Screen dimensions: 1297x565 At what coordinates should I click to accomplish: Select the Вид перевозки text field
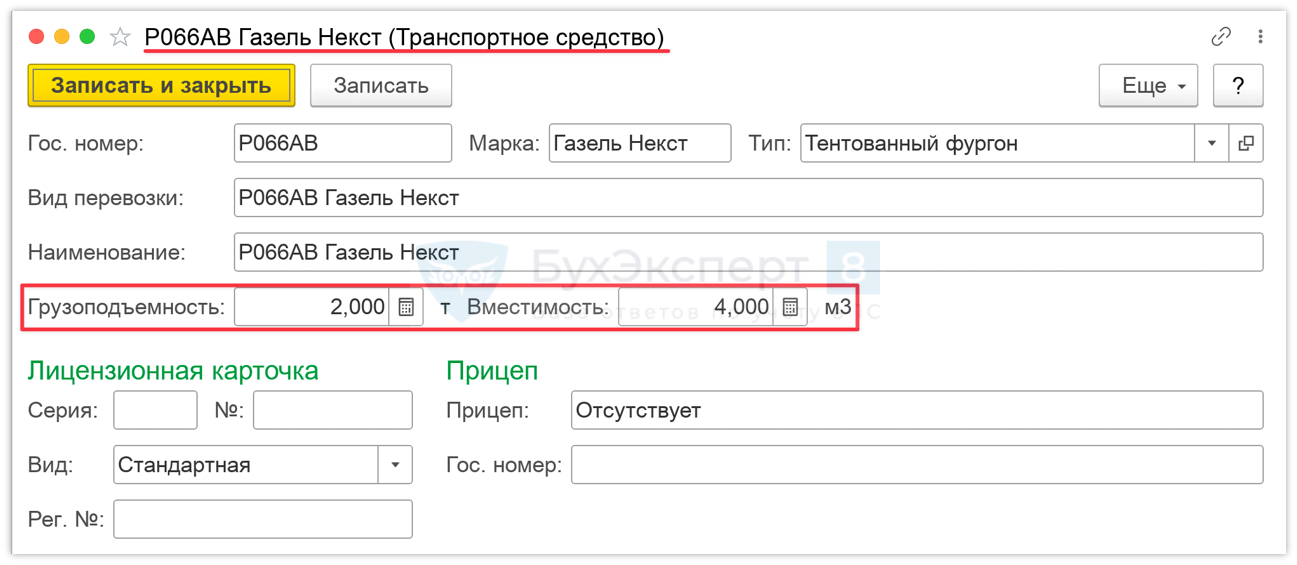click(747, 198)
